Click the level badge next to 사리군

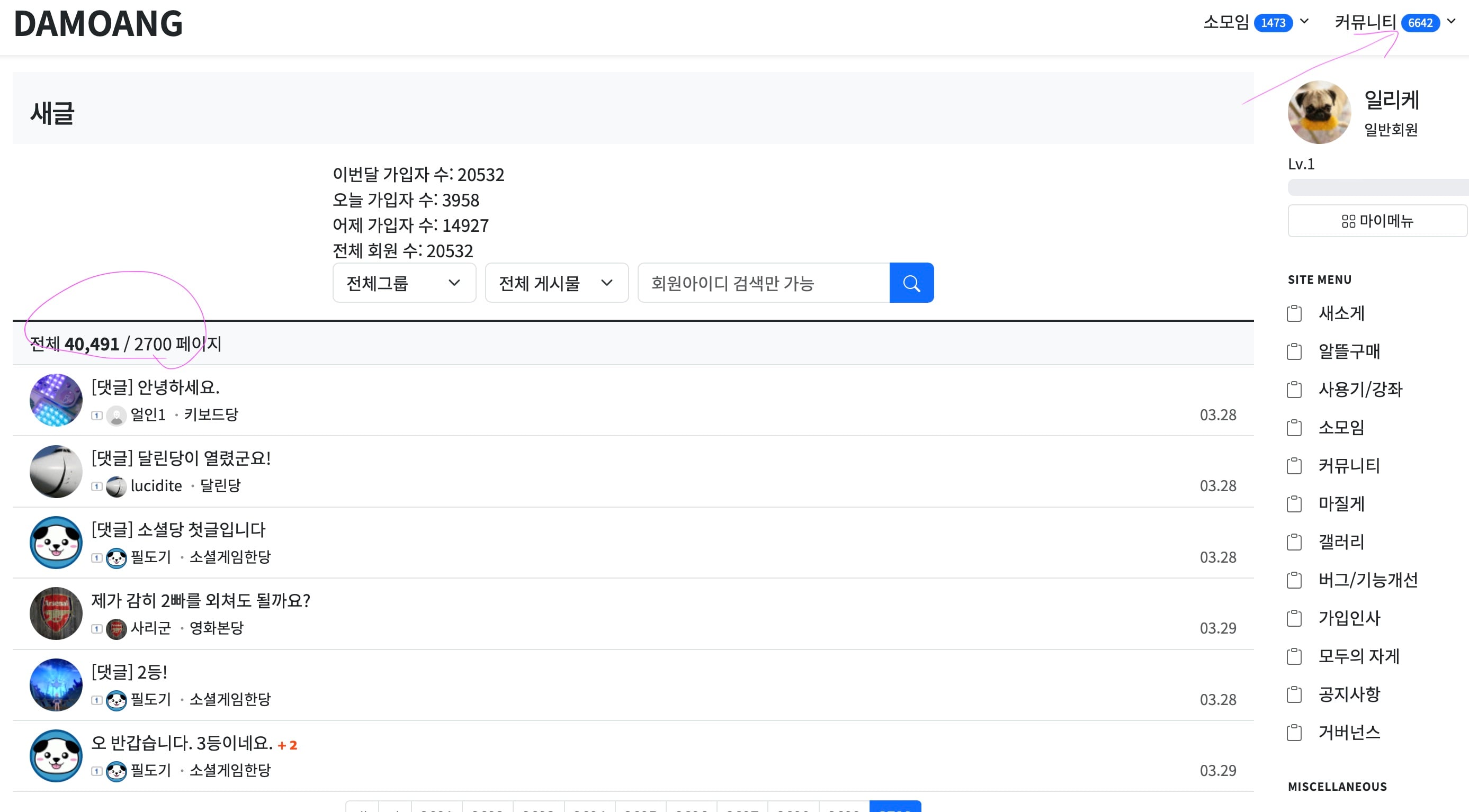97,628
